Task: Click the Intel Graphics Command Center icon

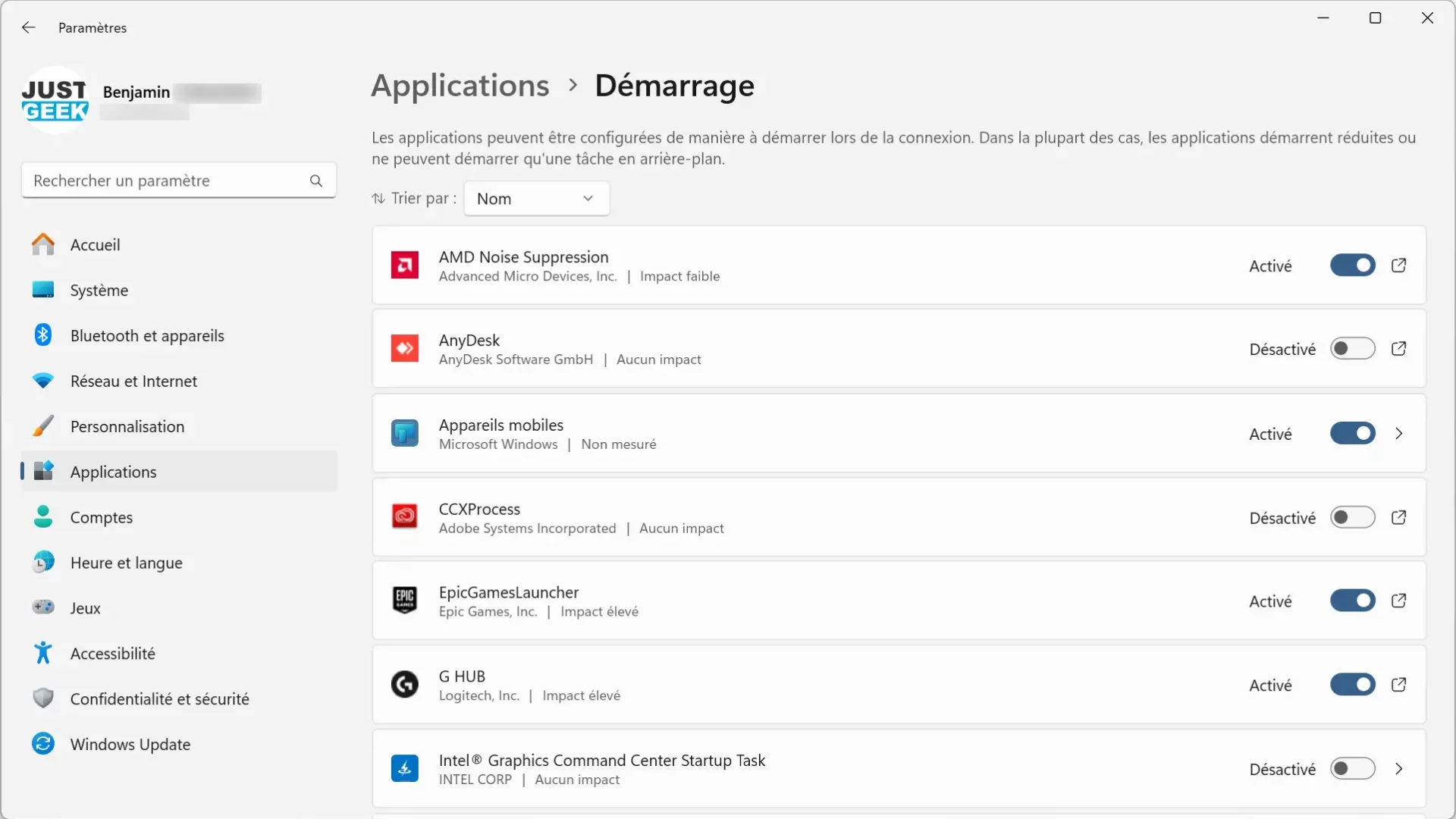Action: tap(405, 769)
